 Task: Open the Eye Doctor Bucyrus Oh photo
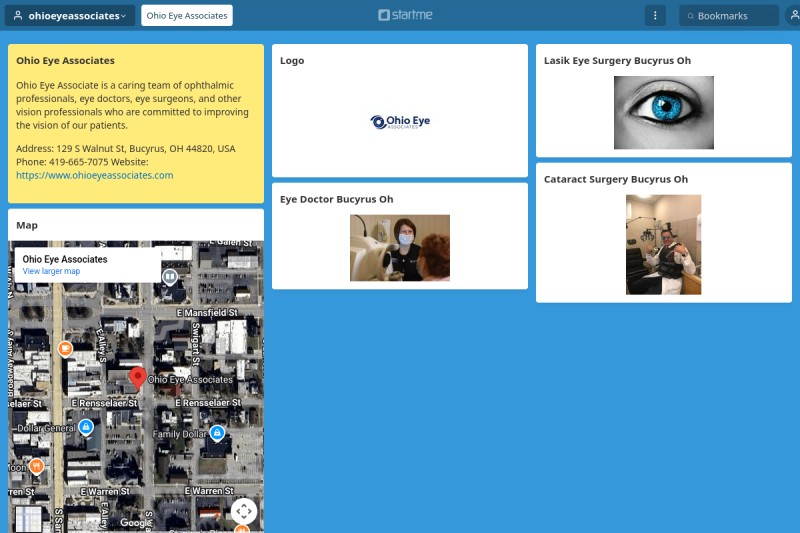pyautogui.click(x=400, y=247)
